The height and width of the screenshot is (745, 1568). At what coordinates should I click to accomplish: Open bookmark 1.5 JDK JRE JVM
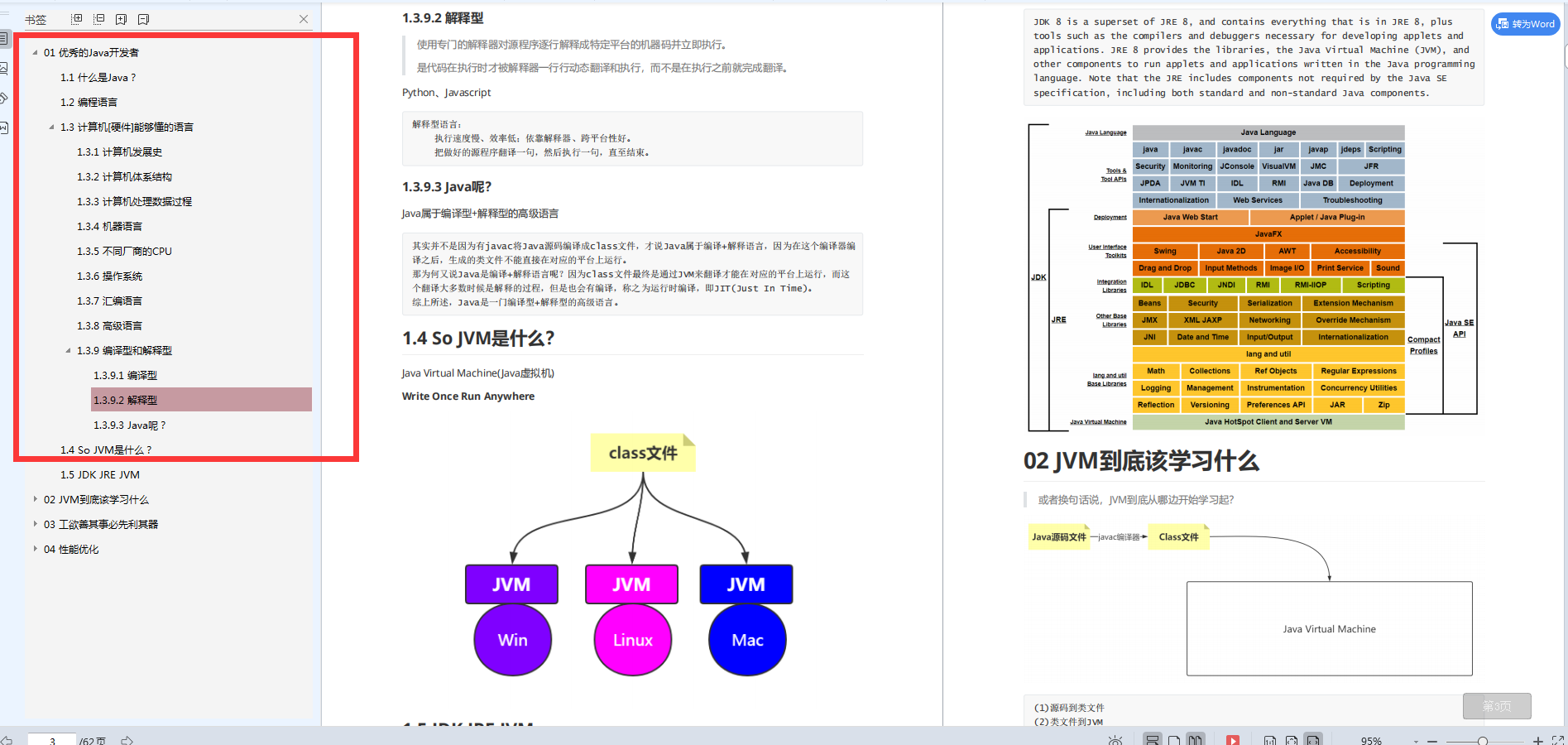99,474
